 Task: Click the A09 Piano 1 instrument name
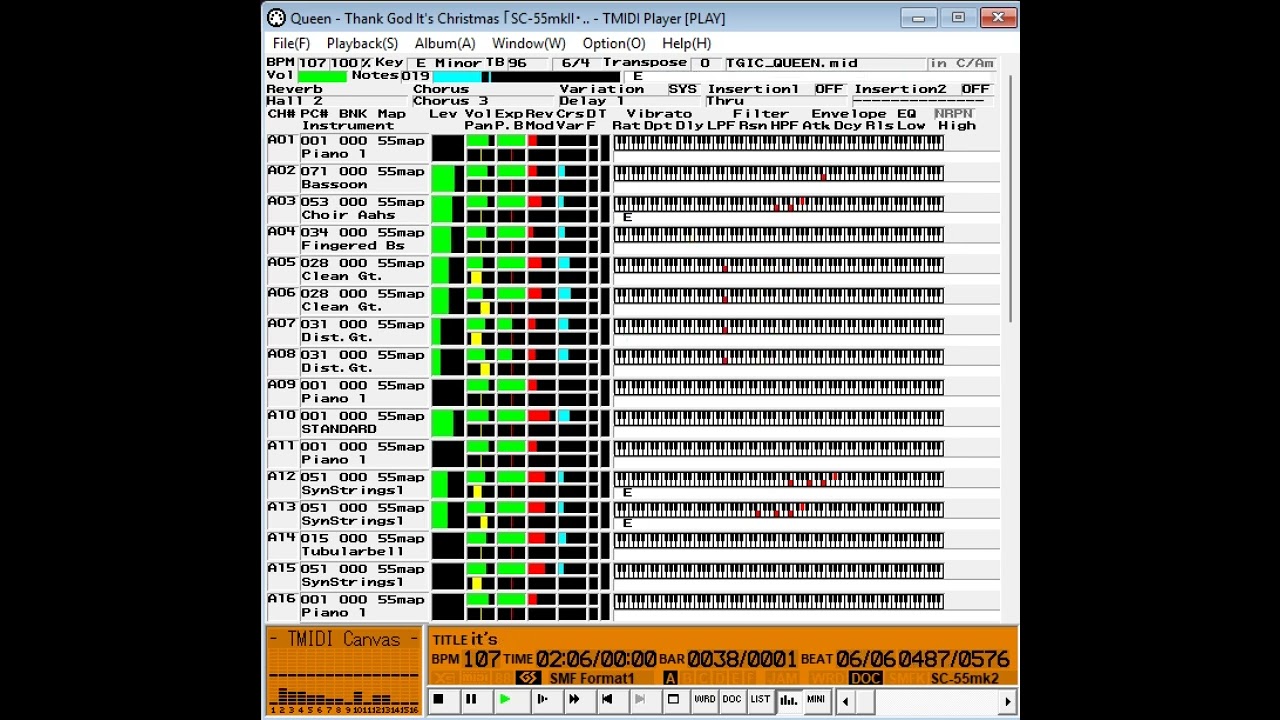(334, 399)
